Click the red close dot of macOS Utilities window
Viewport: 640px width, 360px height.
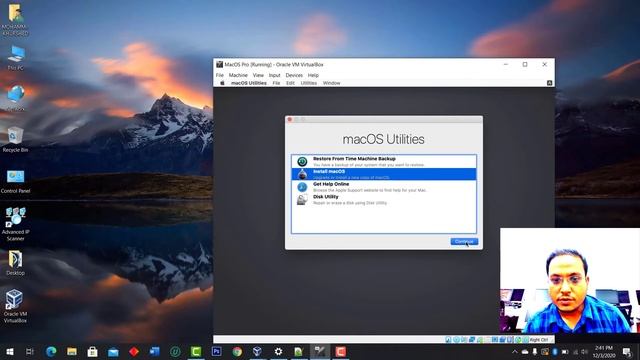pos(290,119)
